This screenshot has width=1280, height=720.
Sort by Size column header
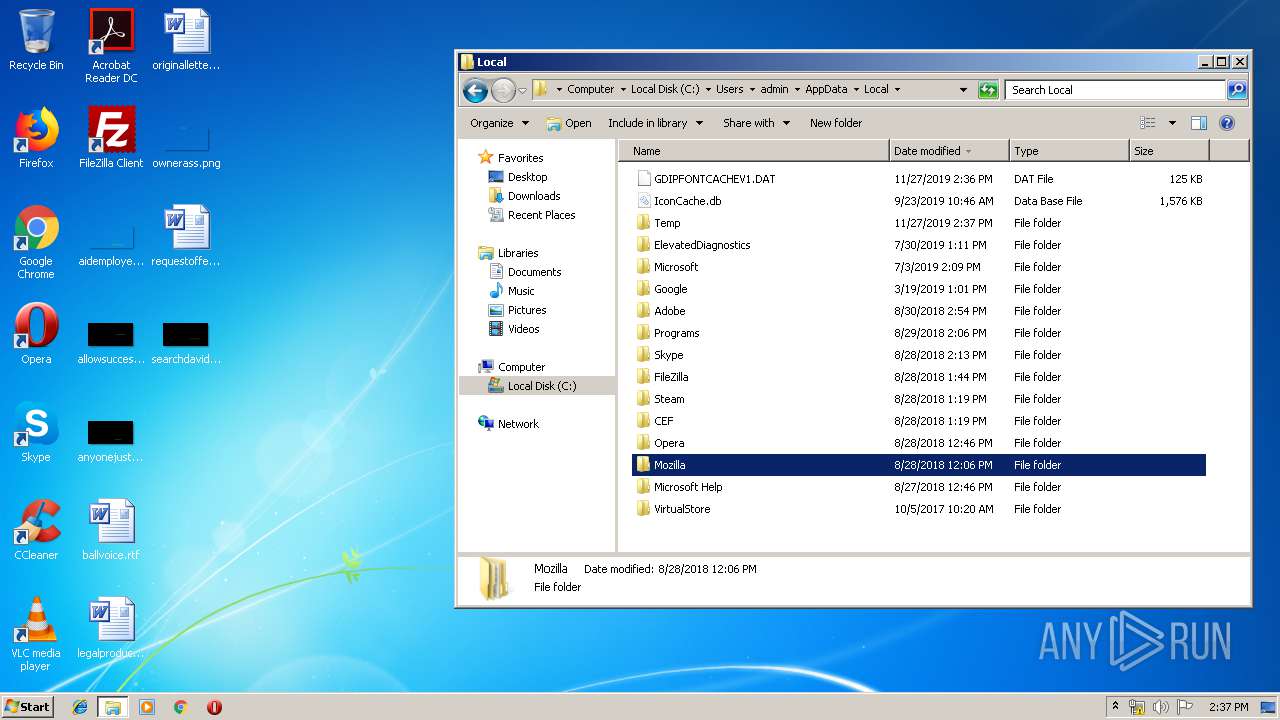1169,151
